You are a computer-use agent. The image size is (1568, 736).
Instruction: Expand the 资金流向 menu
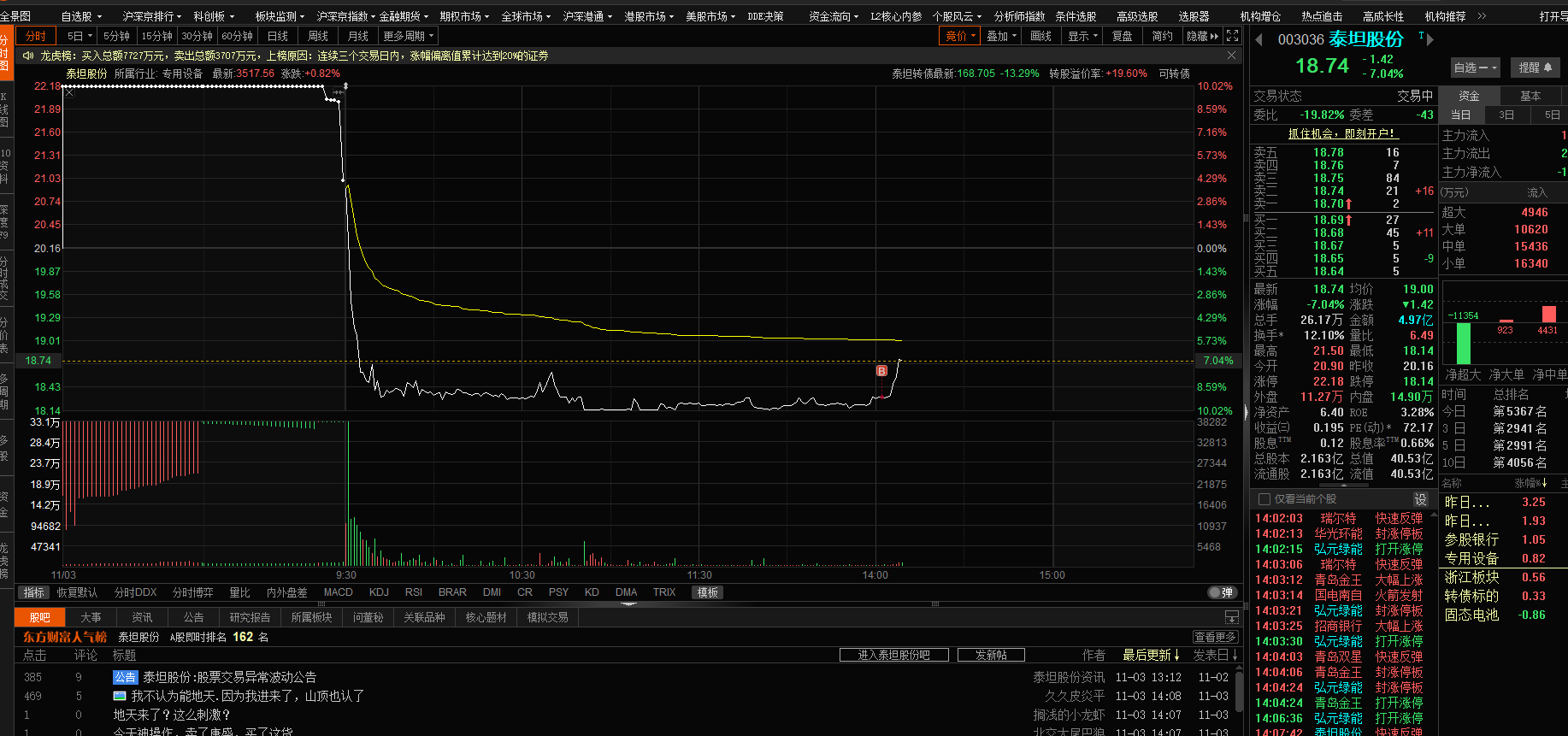[x=834, y=16]
